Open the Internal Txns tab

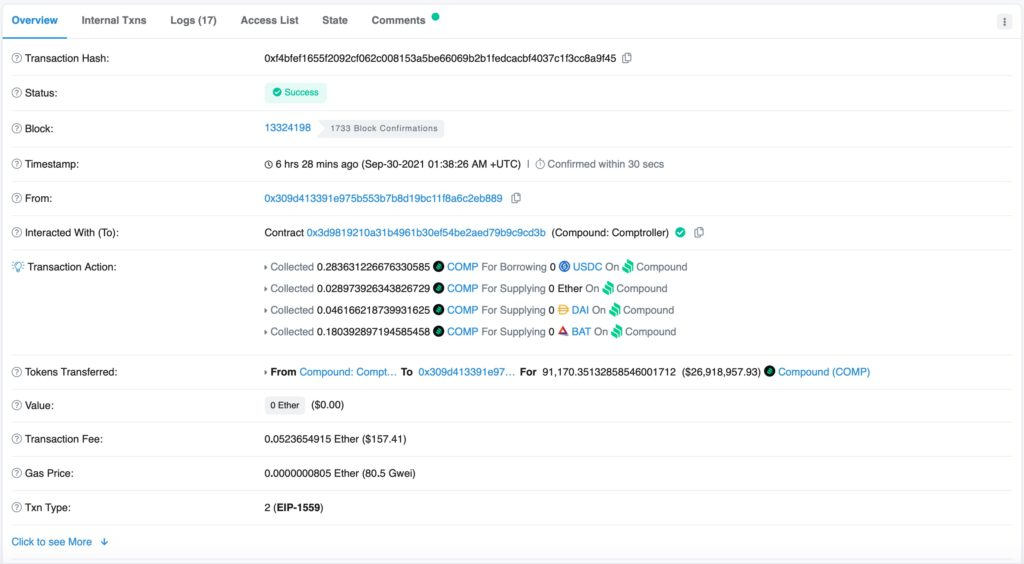[x=114, y=20]
